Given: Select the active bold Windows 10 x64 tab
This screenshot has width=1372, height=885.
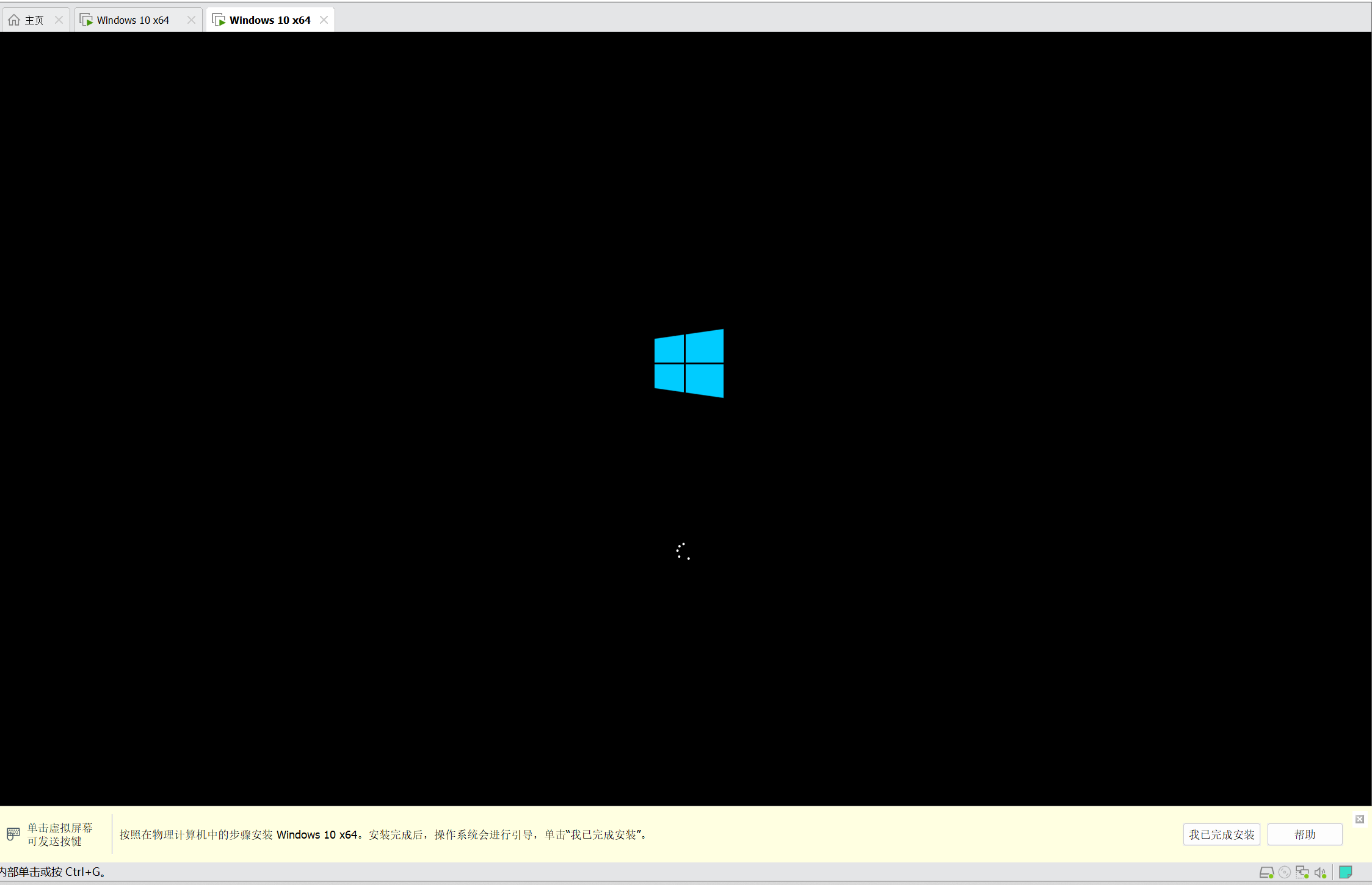Looking at the screenshot, I should tap(270, 20).
